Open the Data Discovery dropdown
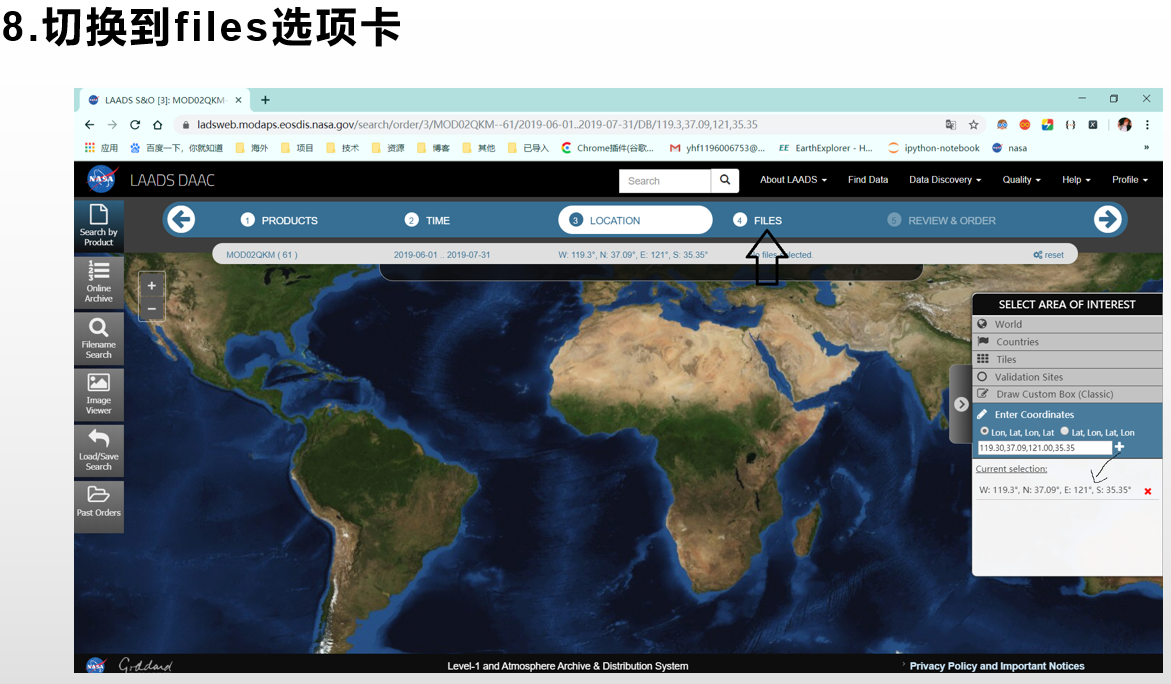This screenshot has height=684, width=1171. (943, 179)
